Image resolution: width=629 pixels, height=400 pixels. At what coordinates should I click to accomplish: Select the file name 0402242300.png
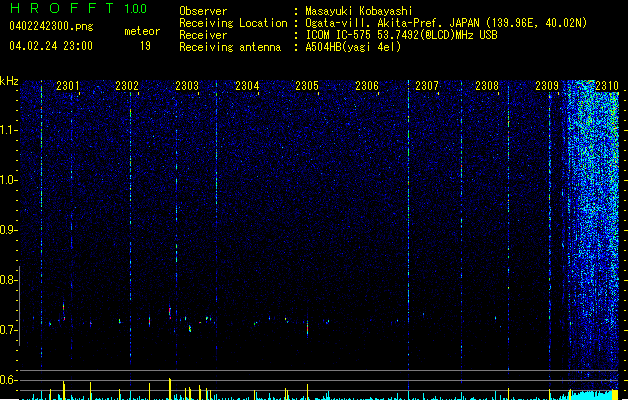[x=51, y=26]
